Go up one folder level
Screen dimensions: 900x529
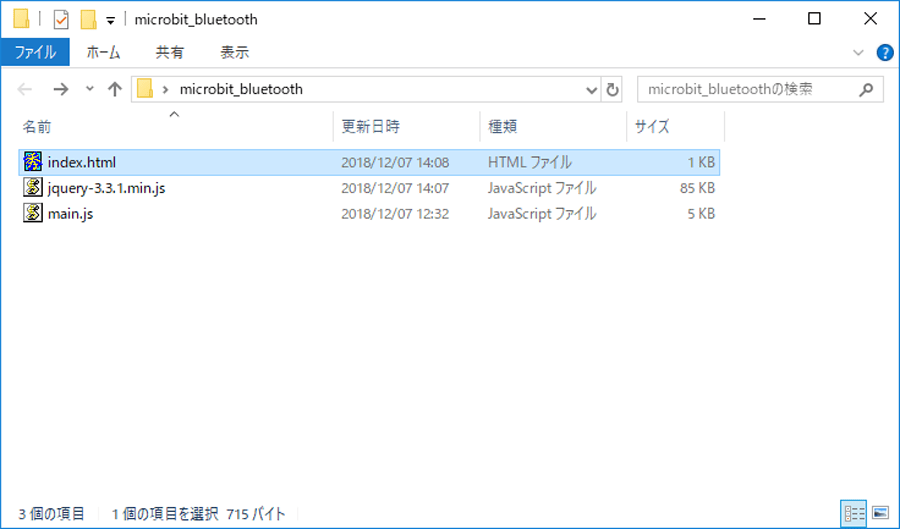[x=115, y=89]
